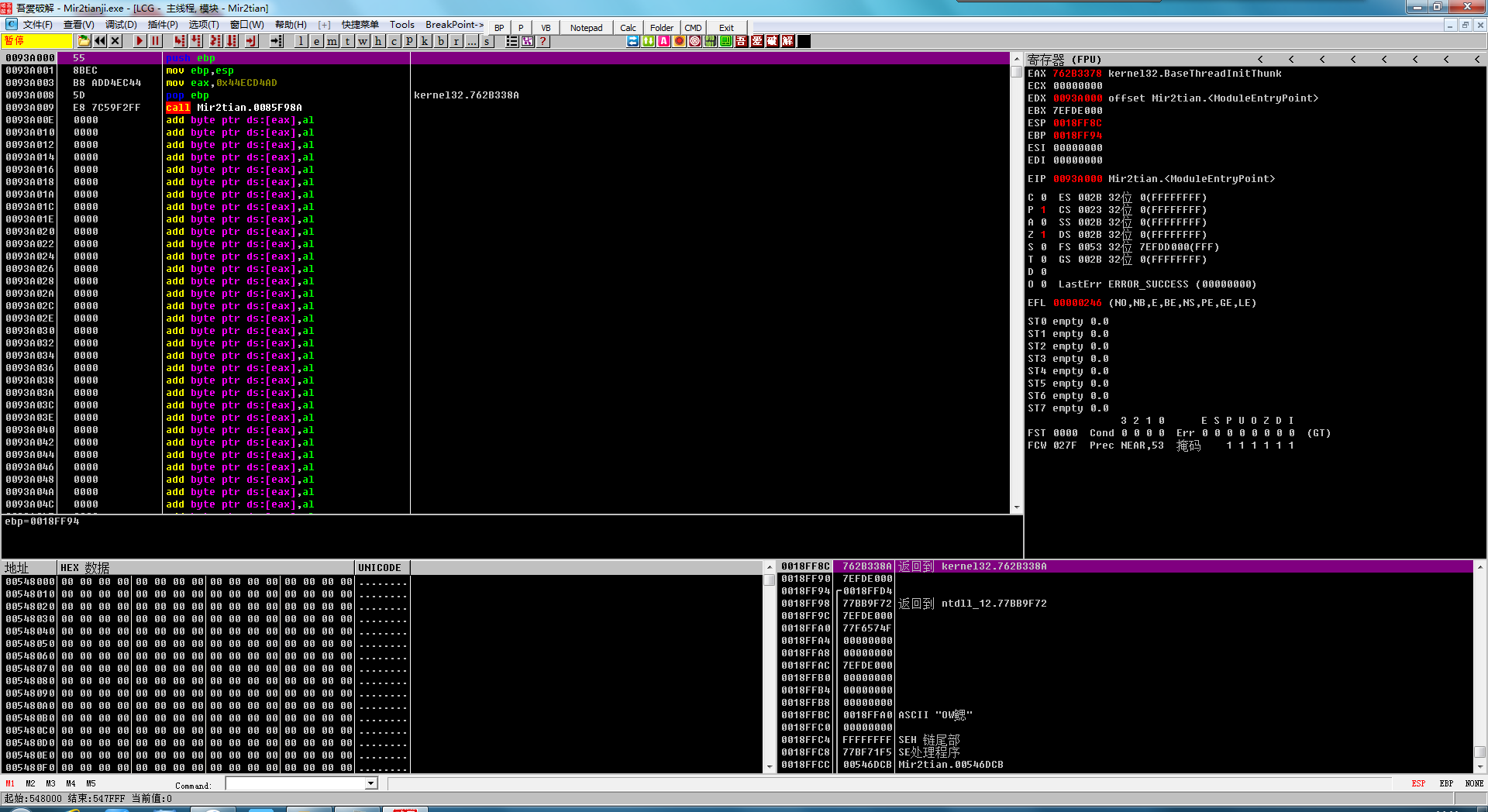Click the CMD toolbar button
Image resolution: width=1488 pixels, height=812 pixels.
693,28
